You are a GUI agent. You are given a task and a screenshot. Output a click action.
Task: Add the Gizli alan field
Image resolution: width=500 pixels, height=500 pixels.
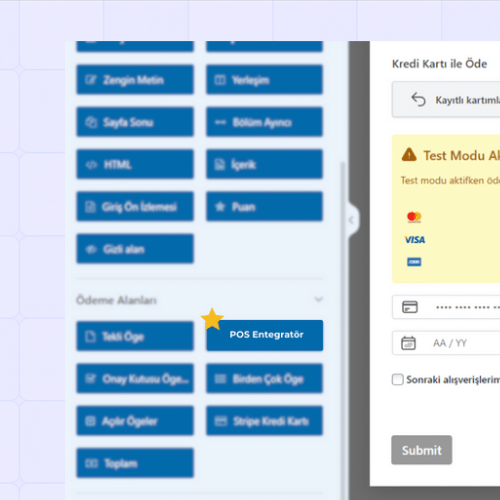point(135,249)
